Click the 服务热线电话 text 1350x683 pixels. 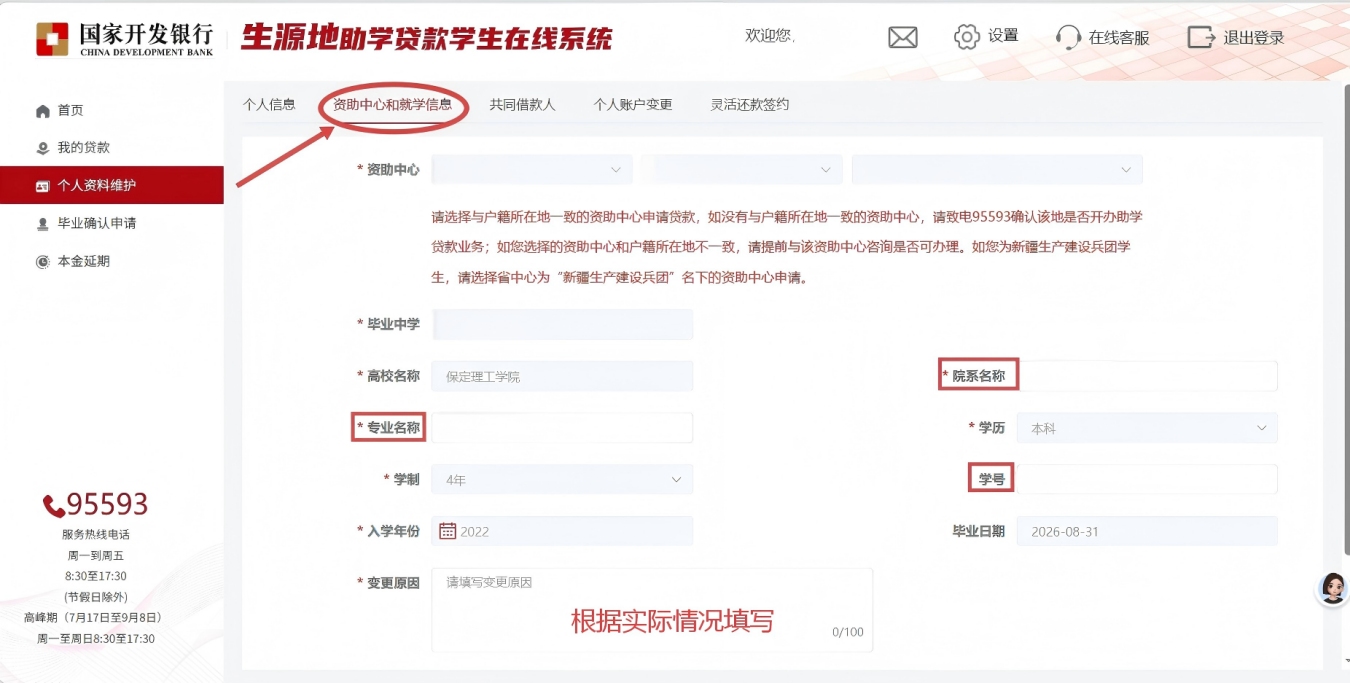tap(96, 535)
